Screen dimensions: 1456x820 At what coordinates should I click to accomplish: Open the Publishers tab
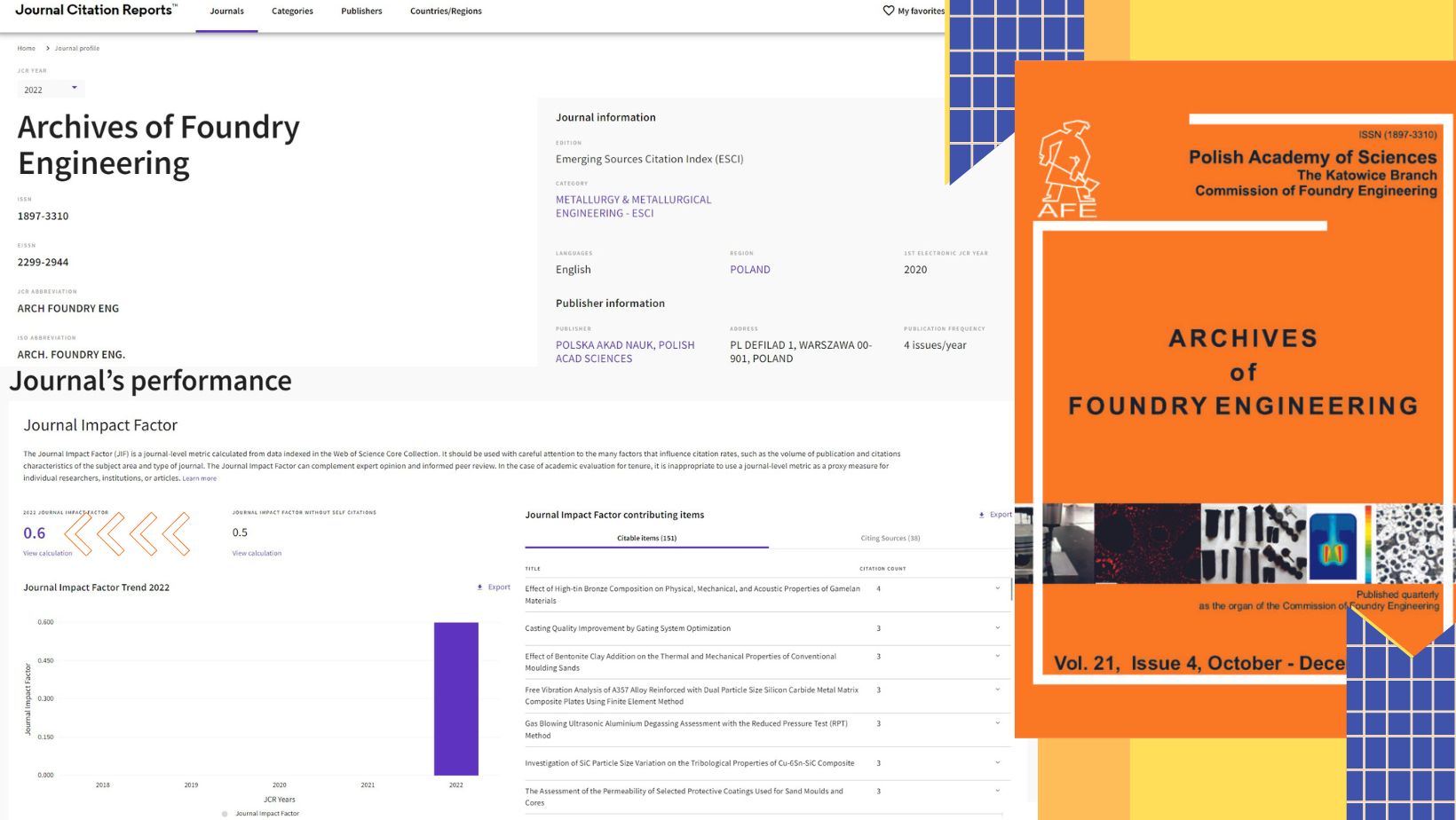[361, 12]
